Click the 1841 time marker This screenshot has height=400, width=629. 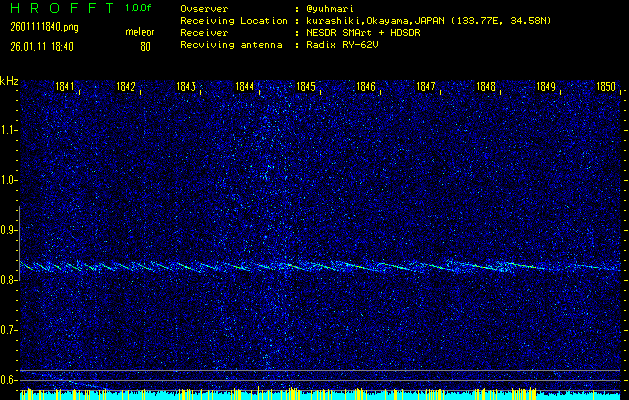tap(66, 87)
